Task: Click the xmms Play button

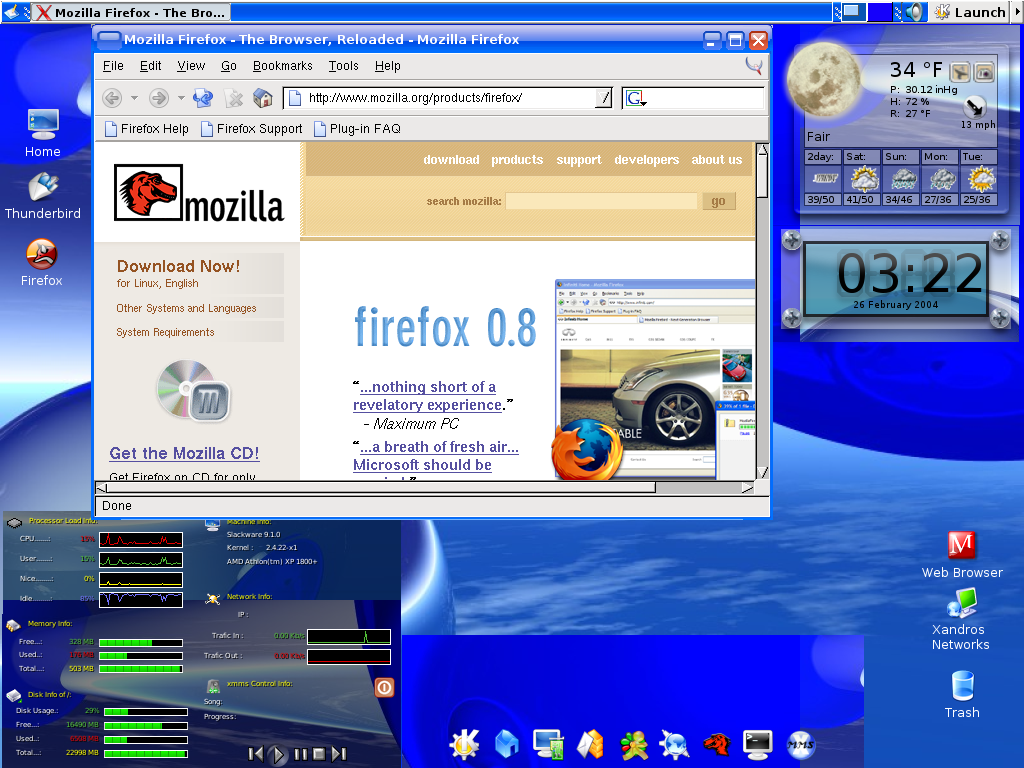Action: [278, 754]
